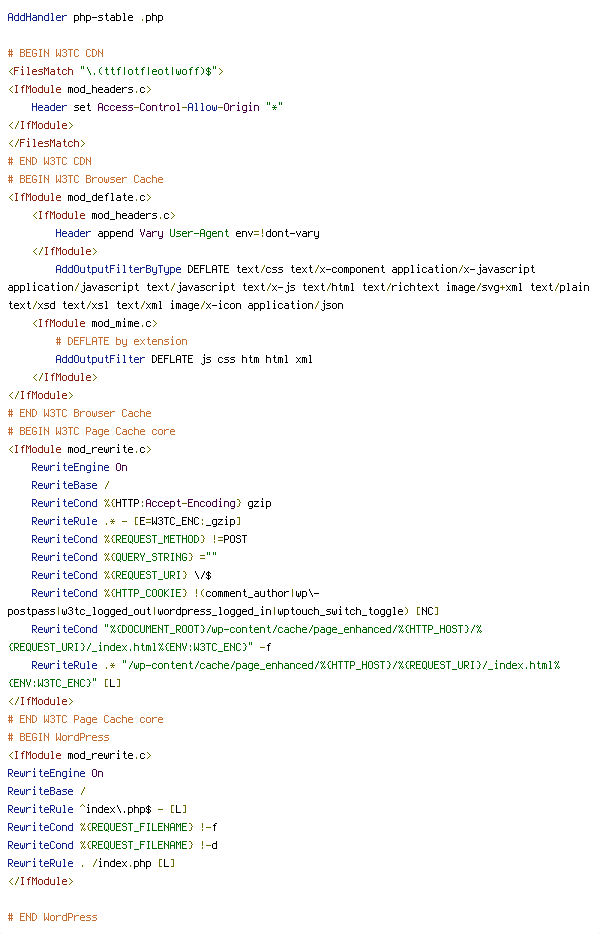Click the line '{REQUEST_URI}/_index.html%{ENV:W3TC_ENC}" -f'
Screen dimensions: 600x934
[139, 647]
